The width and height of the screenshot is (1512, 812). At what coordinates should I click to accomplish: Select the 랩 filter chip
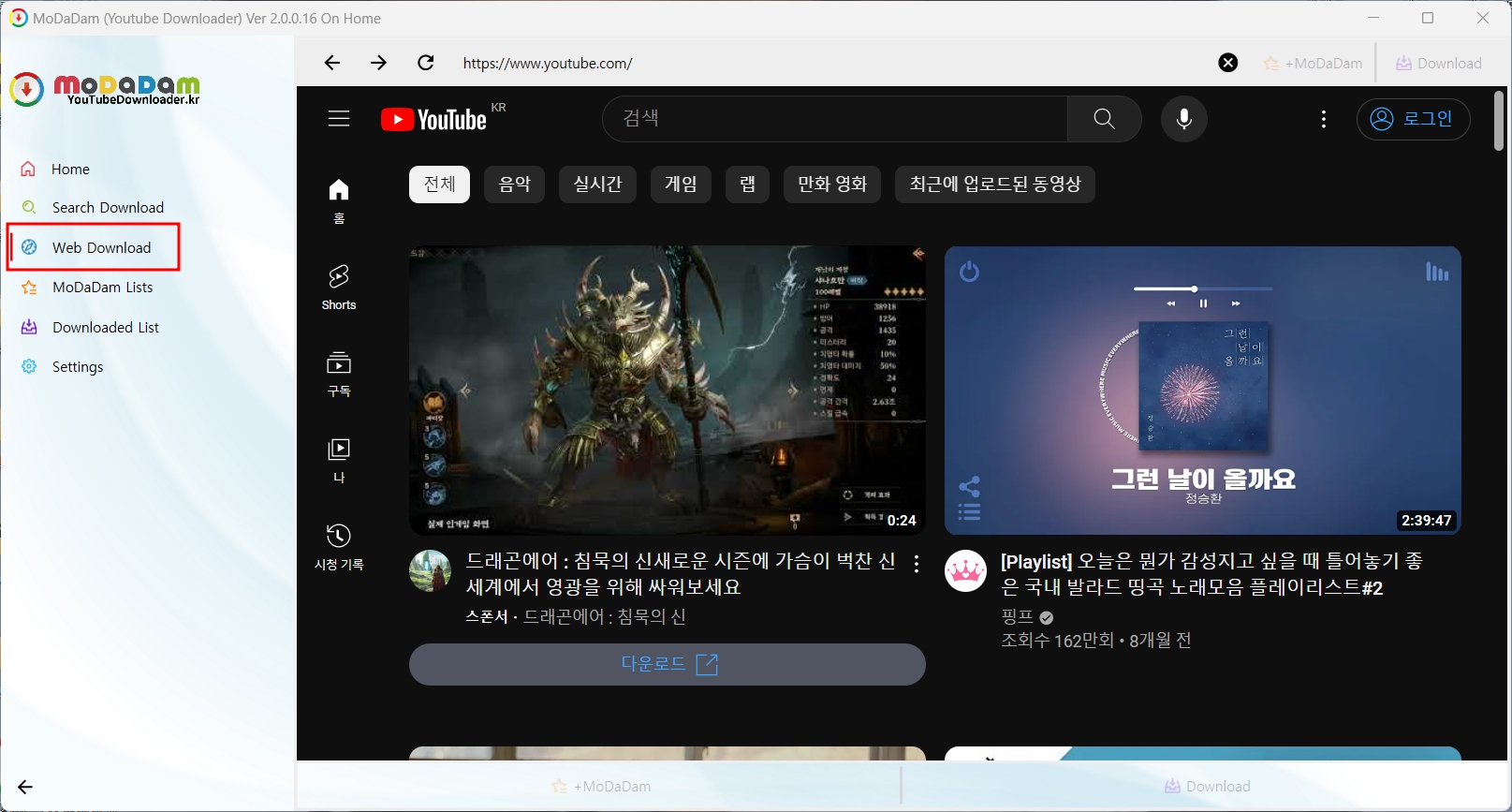pyautogui.click(x=747, y=185)
